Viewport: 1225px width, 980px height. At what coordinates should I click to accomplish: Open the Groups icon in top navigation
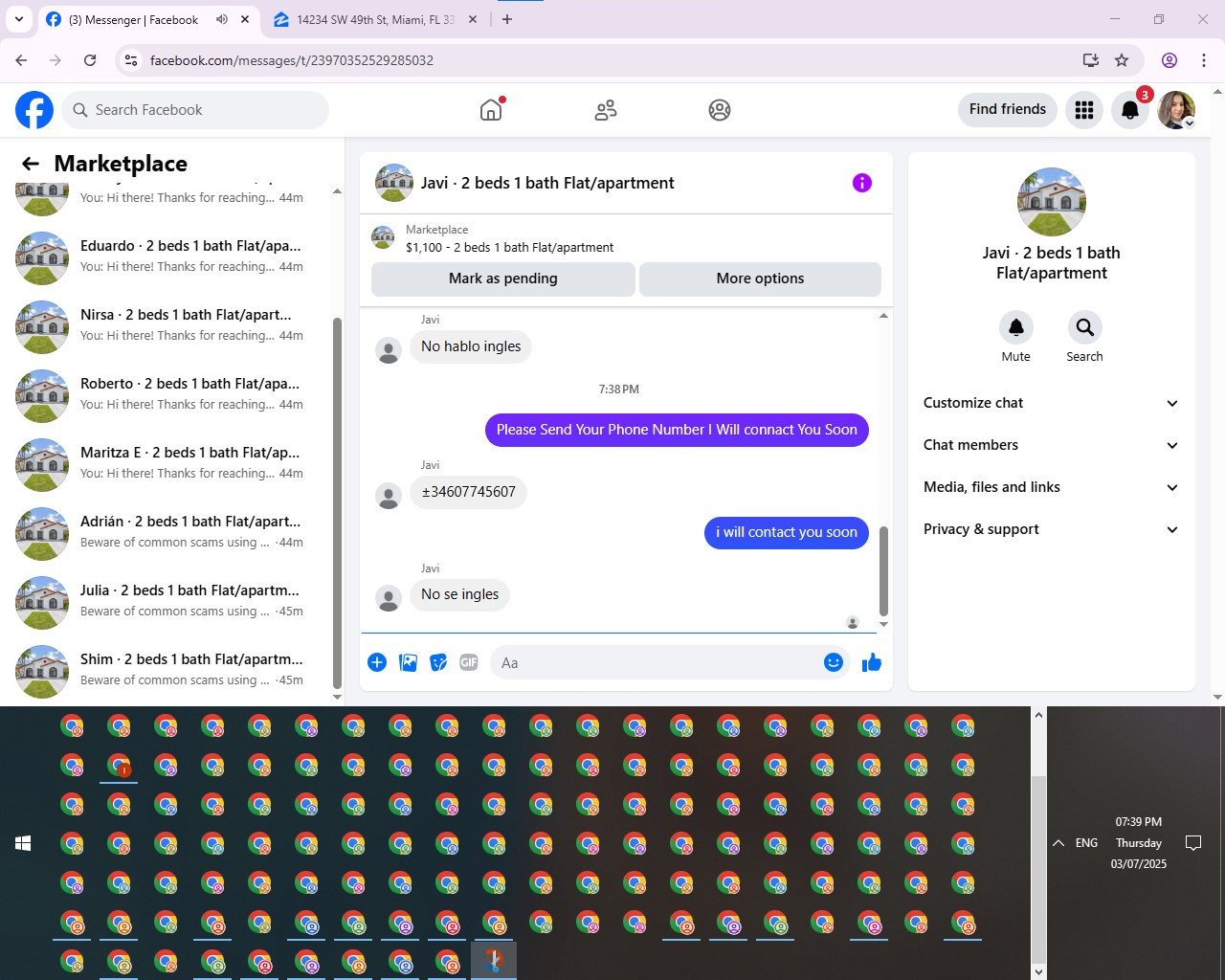tap(720, 110)
